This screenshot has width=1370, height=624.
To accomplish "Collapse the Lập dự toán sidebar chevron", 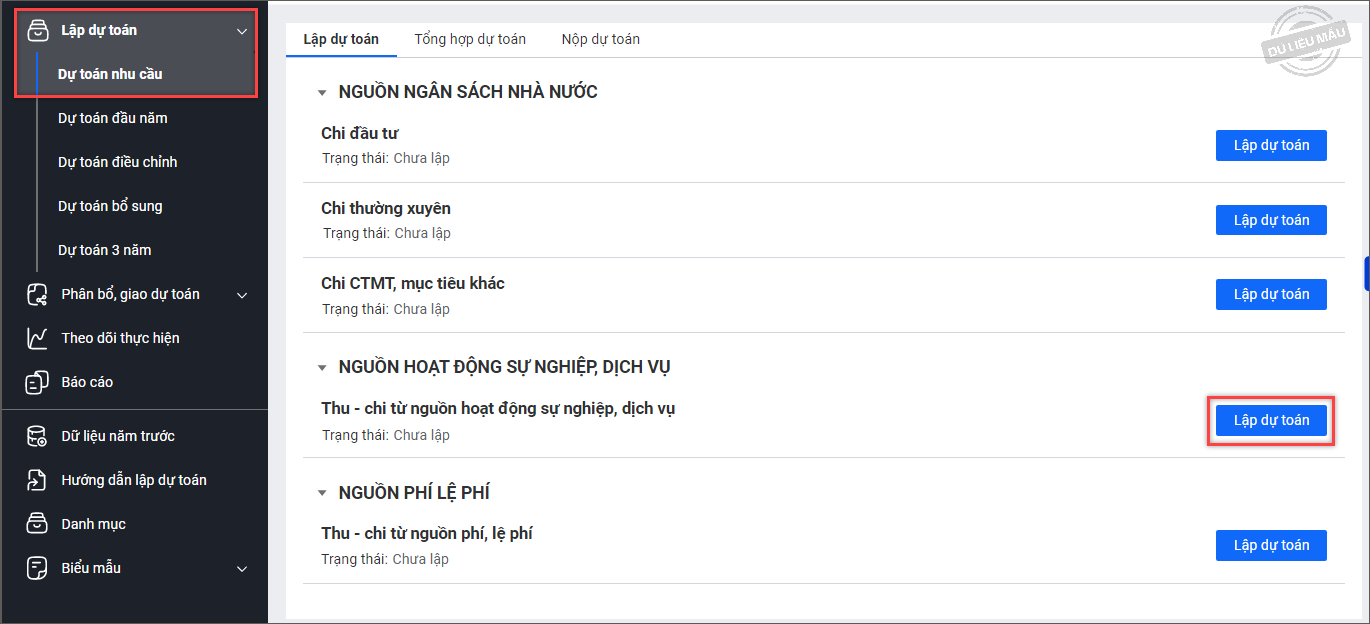I will coord(241,31).
